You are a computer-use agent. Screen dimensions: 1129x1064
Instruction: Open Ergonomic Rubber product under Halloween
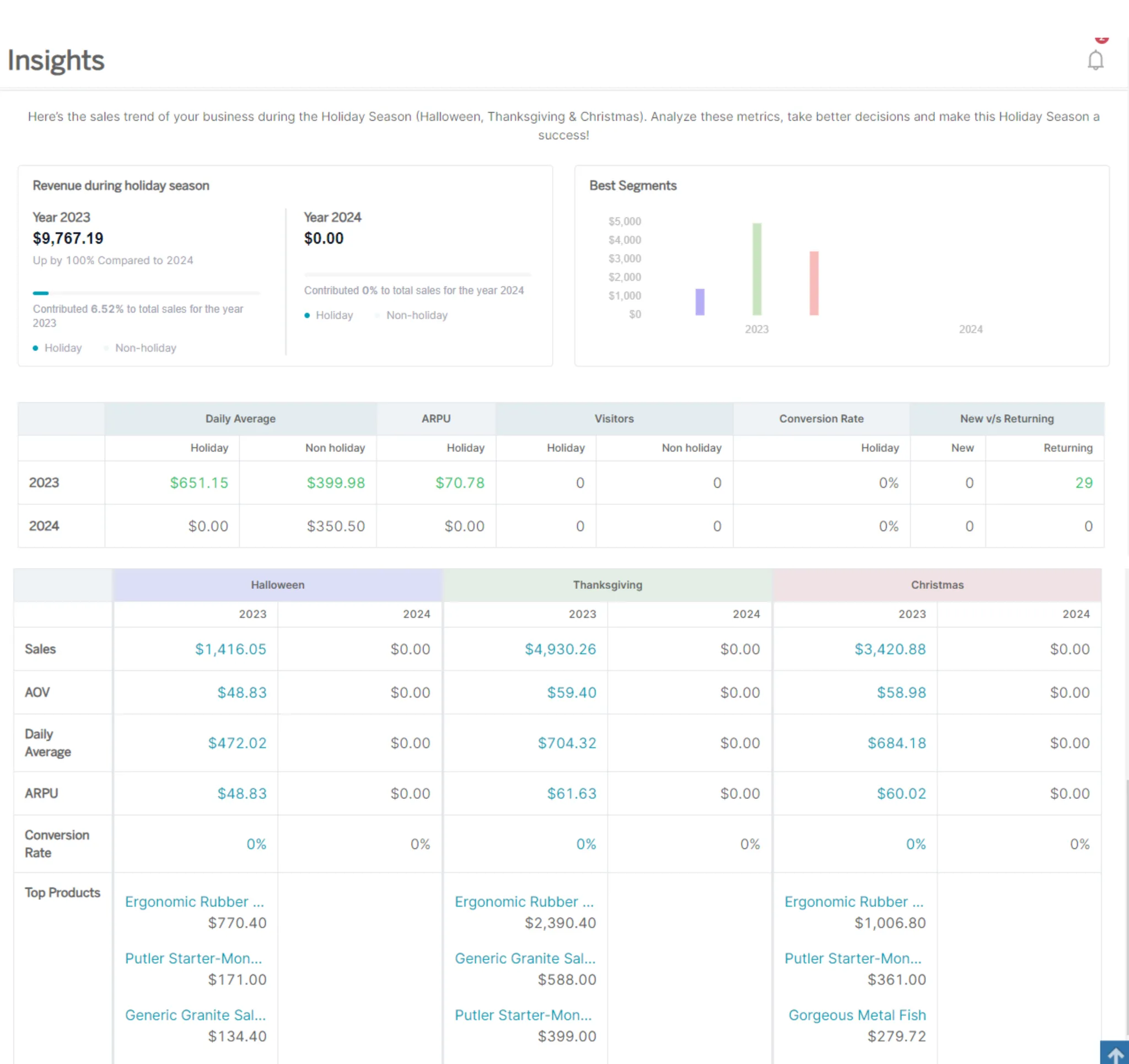tap(194, 901)
